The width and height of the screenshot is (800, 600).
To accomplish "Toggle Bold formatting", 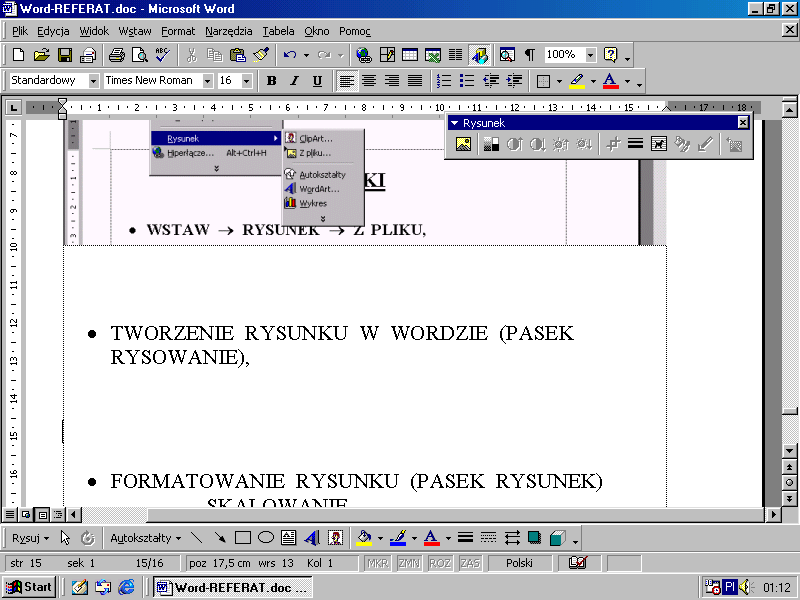I will pyautogui.click(x=271, y=81).
